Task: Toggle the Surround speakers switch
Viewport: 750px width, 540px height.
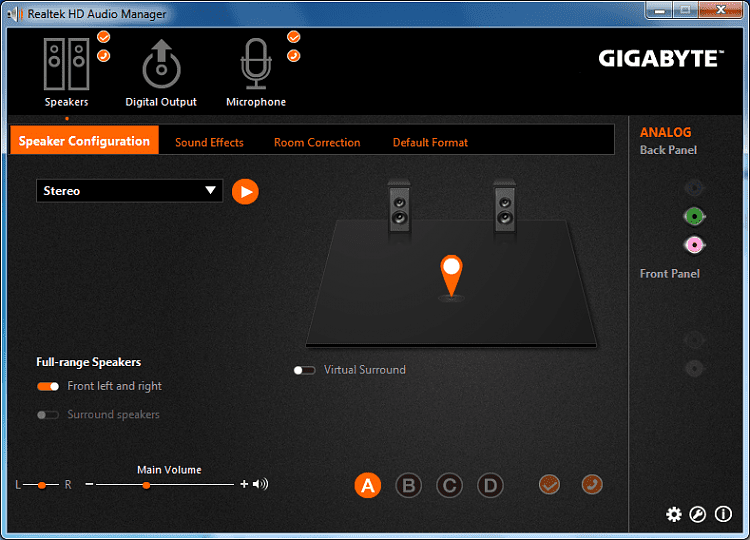Action: click(x=48, y=415)
